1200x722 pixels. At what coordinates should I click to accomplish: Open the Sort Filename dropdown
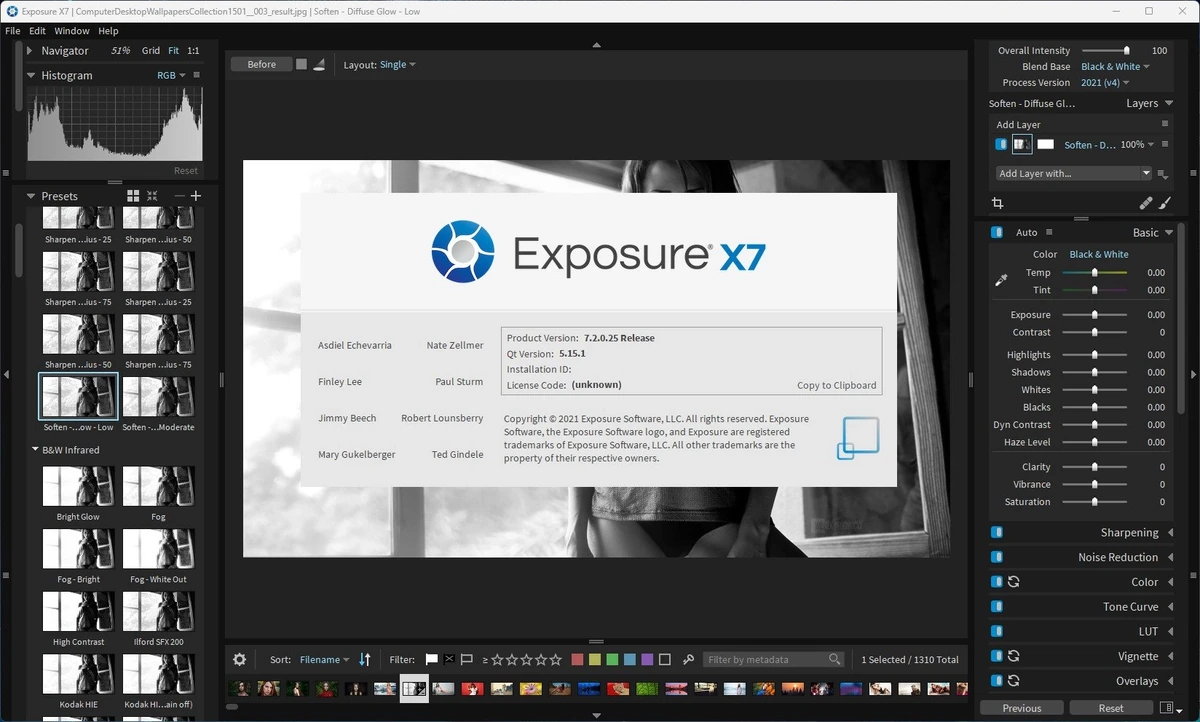325,659
